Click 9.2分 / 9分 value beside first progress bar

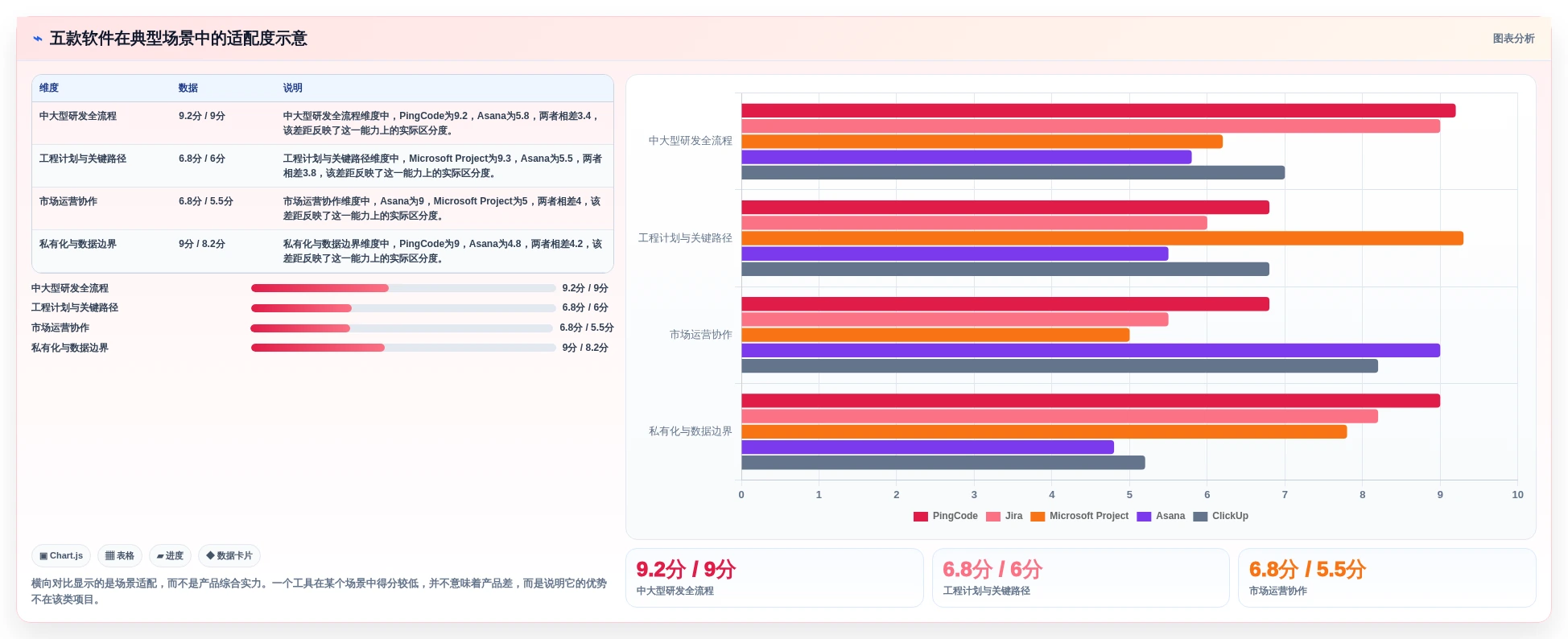(x=585, y=288)
